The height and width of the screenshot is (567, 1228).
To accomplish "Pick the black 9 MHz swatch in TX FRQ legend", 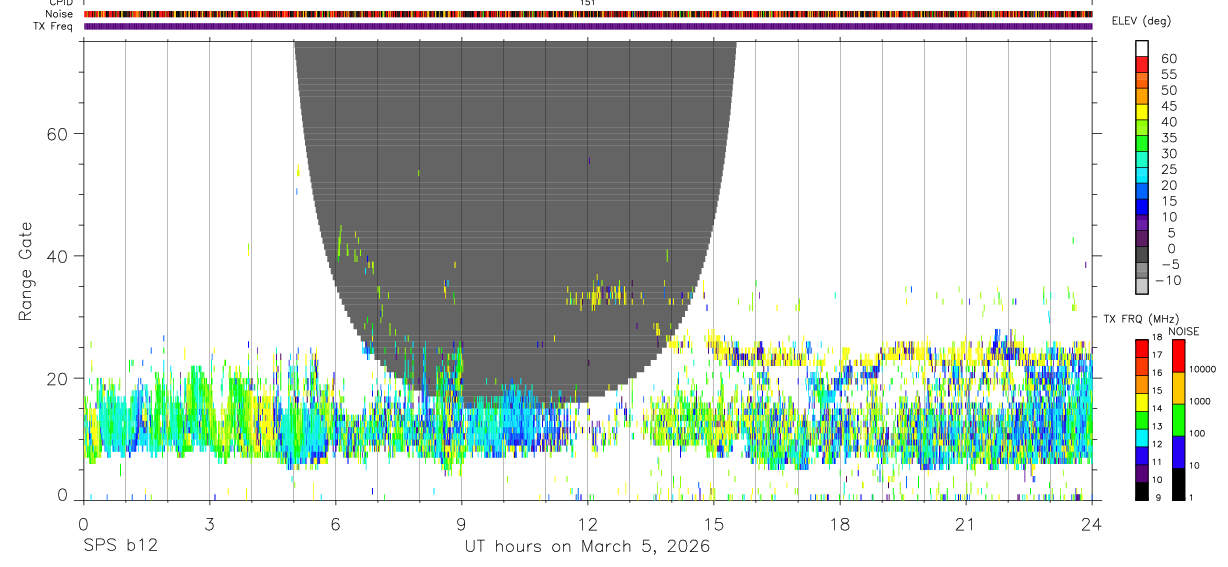I will tap(1142, 491).
